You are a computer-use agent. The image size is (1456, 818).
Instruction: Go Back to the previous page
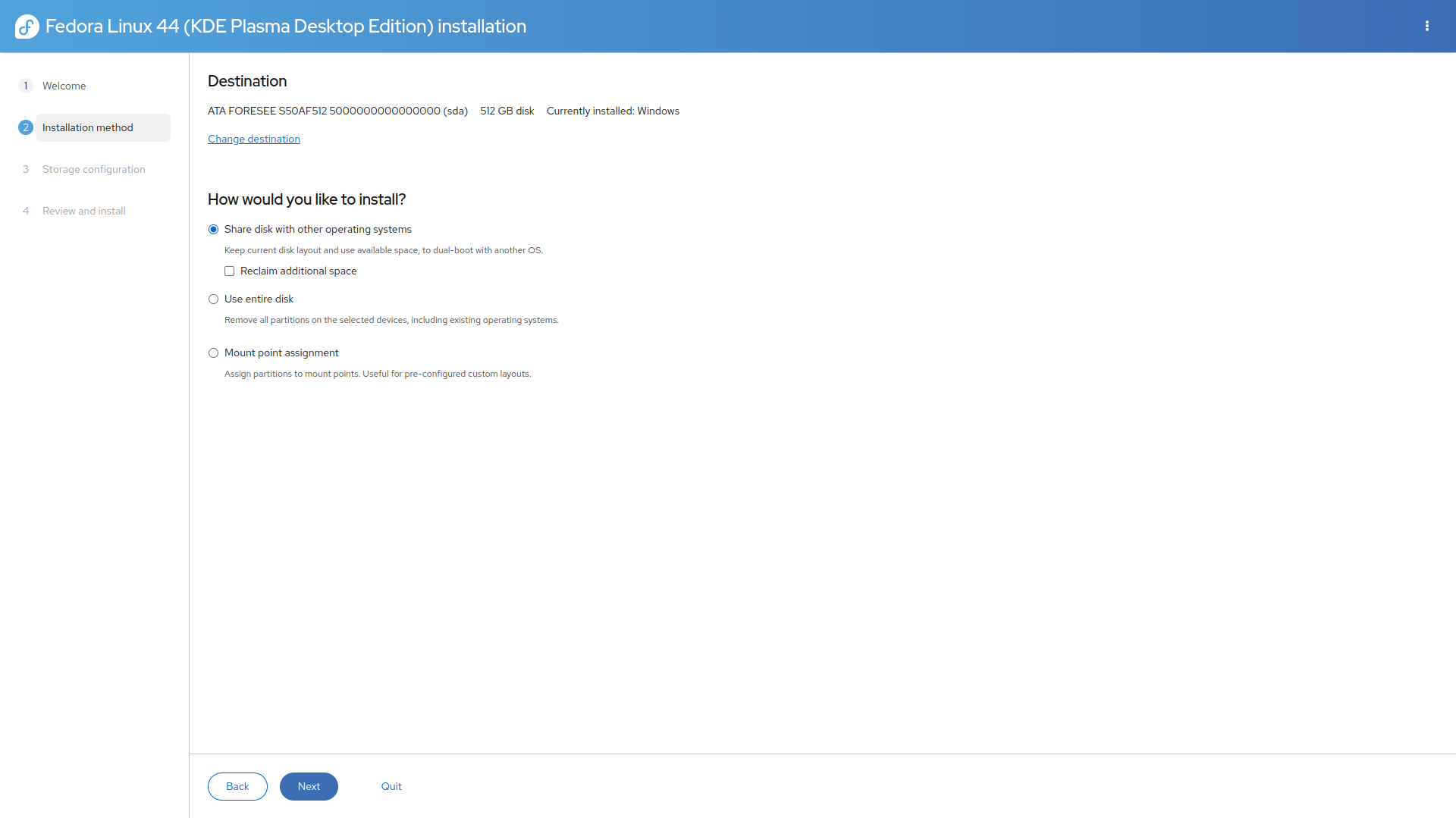237,786
